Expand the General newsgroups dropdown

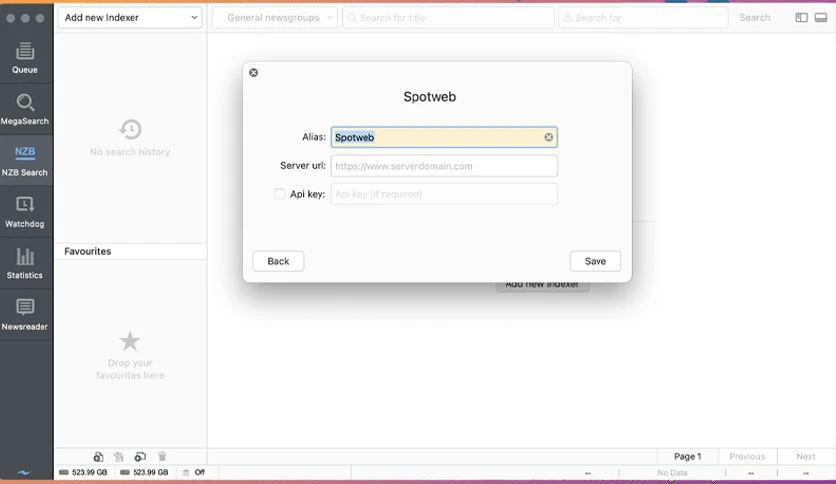tap(275, 18)
